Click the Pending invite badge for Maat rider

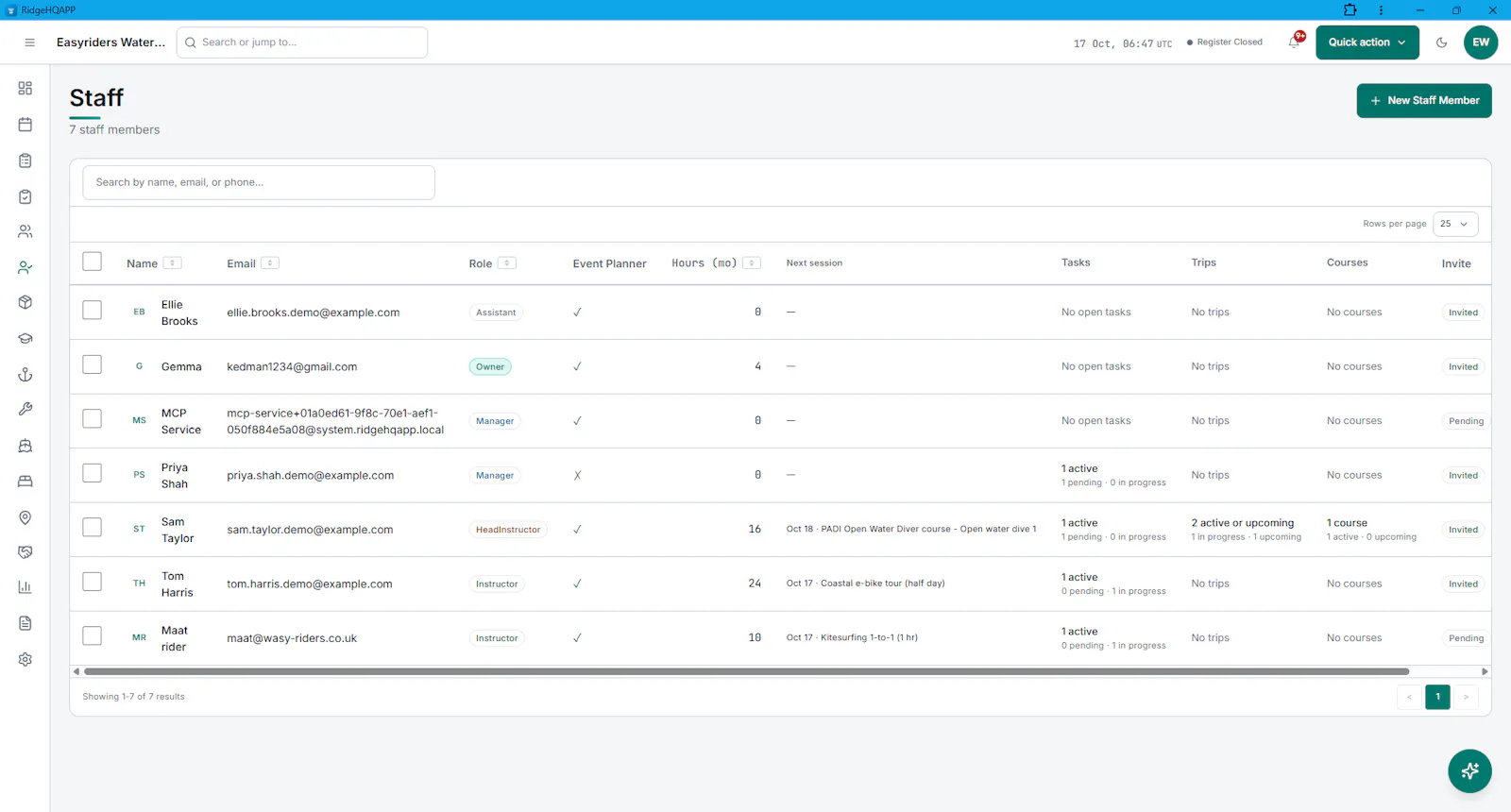pyautogui.click(x=1466, y=638)
